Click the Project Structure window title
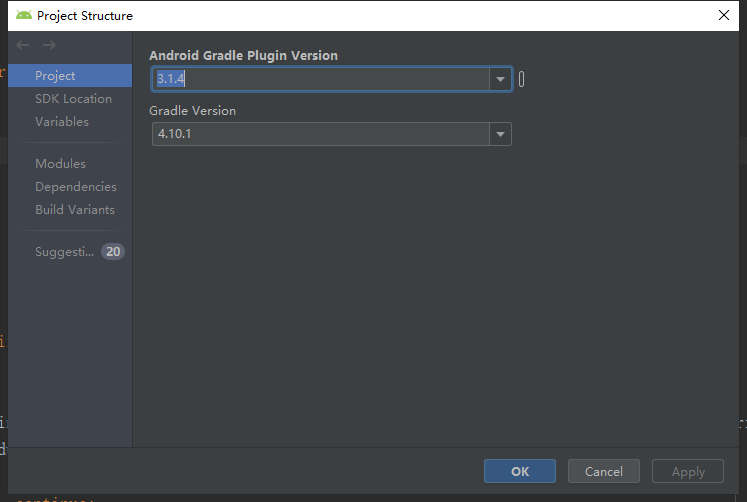 coord(85,16)
